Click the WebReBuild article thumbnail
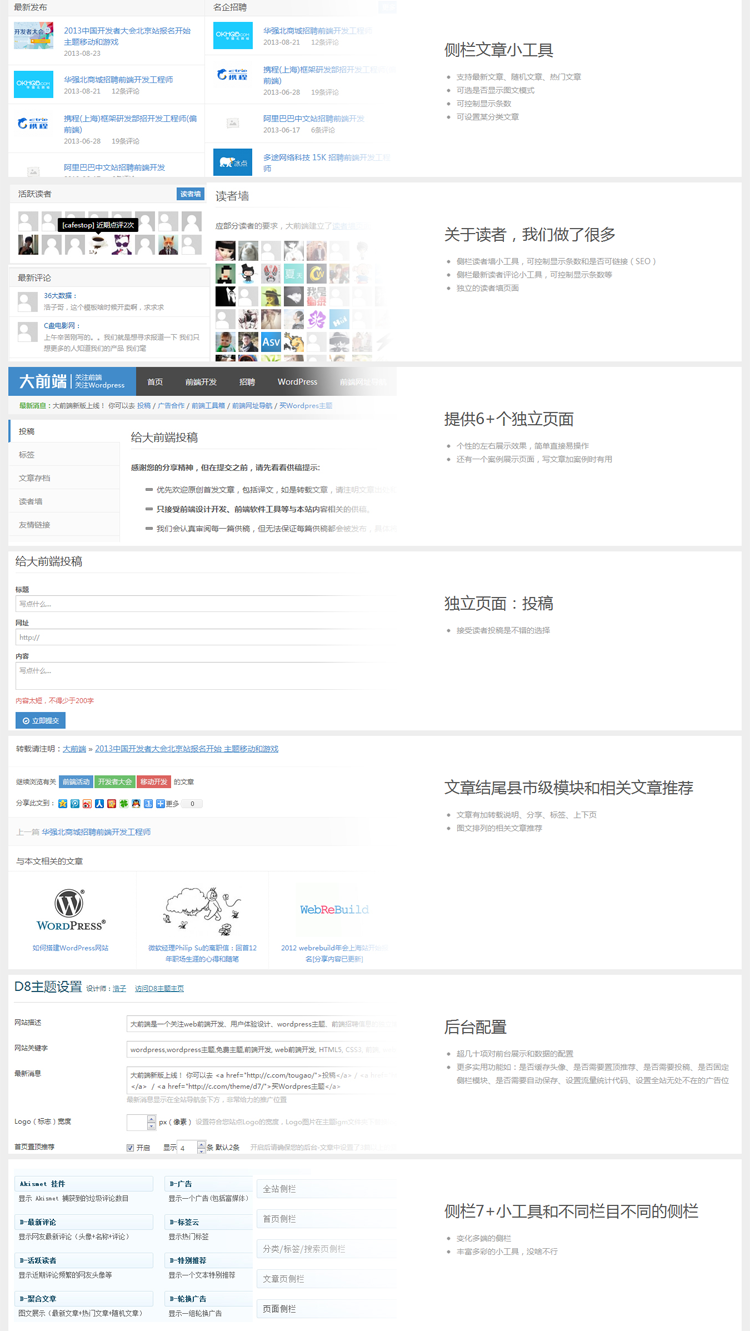The width and height of the screenshot is (750, 1331). [x=334, y=909]
